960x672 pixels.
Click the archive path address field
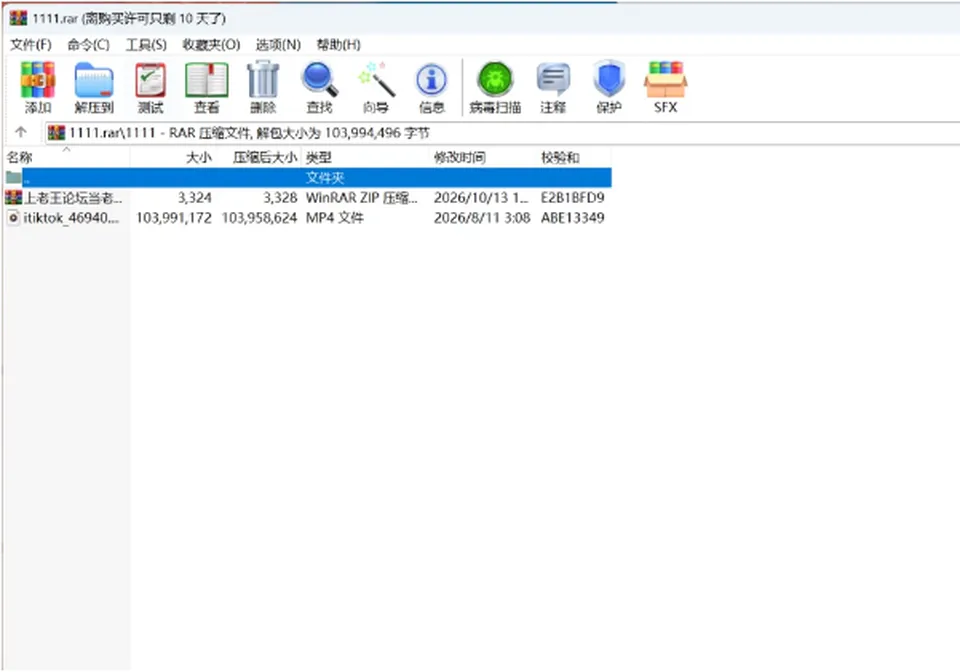click(502, 133)
